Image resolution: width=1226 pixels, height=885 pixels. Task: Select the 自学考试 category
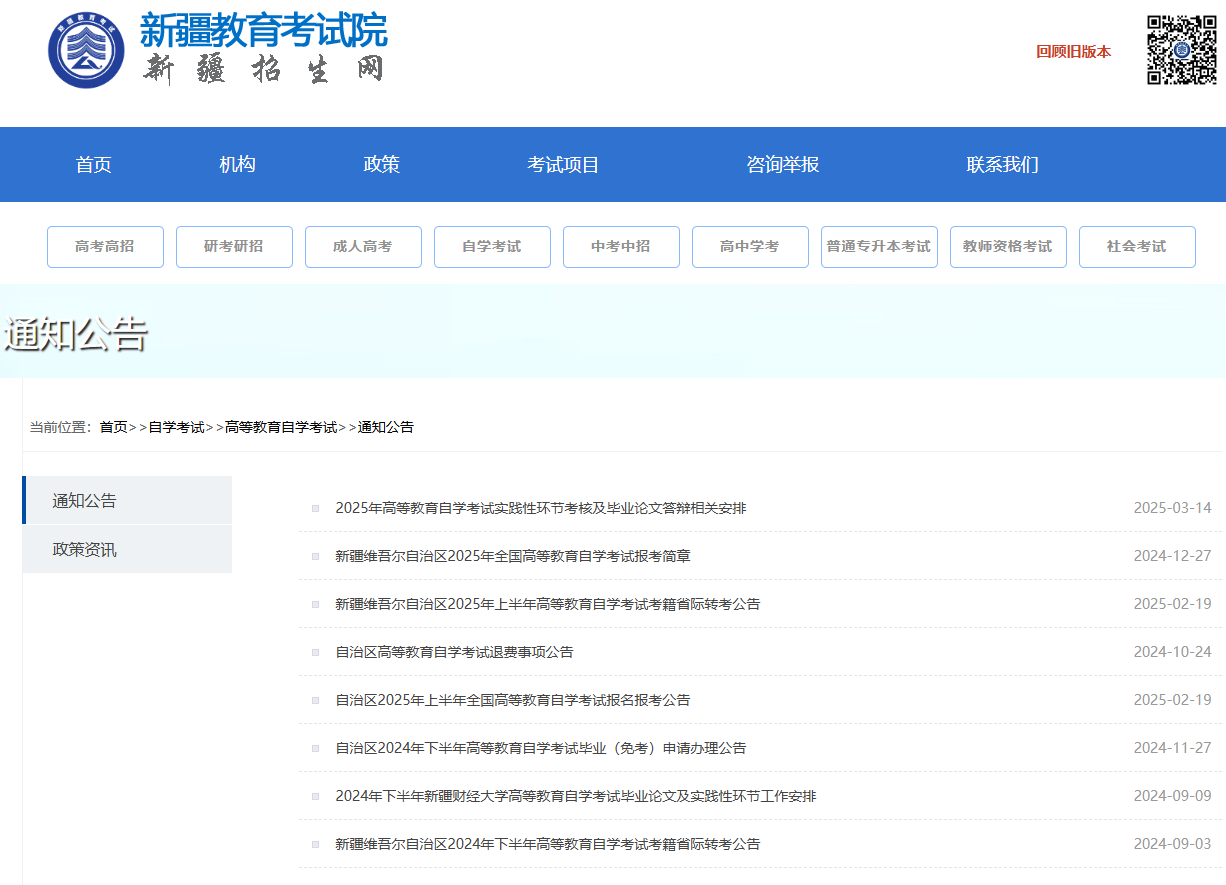(x=492, y=246)
